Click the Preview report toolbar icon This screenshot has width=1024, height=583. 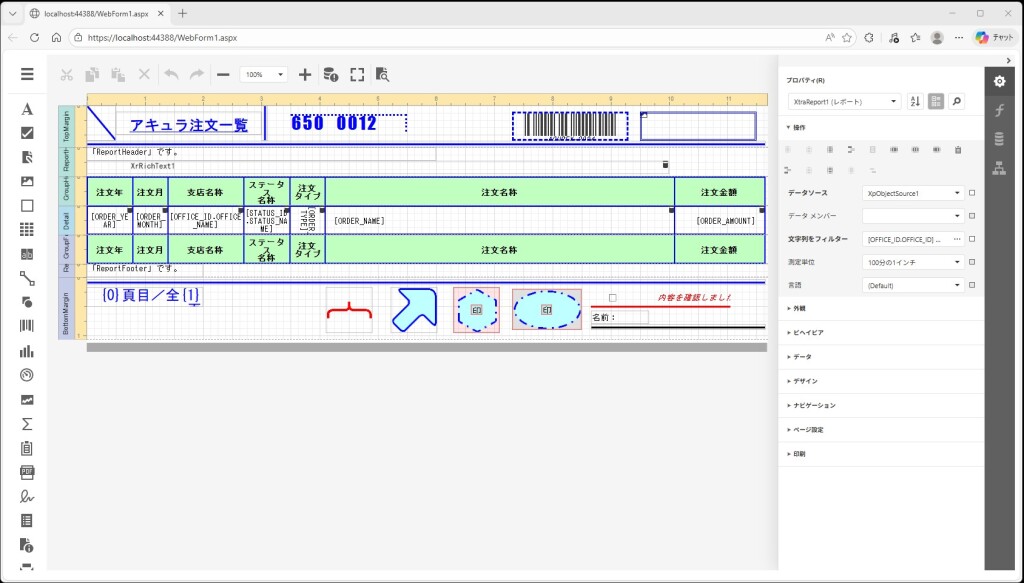pos(382,75)
